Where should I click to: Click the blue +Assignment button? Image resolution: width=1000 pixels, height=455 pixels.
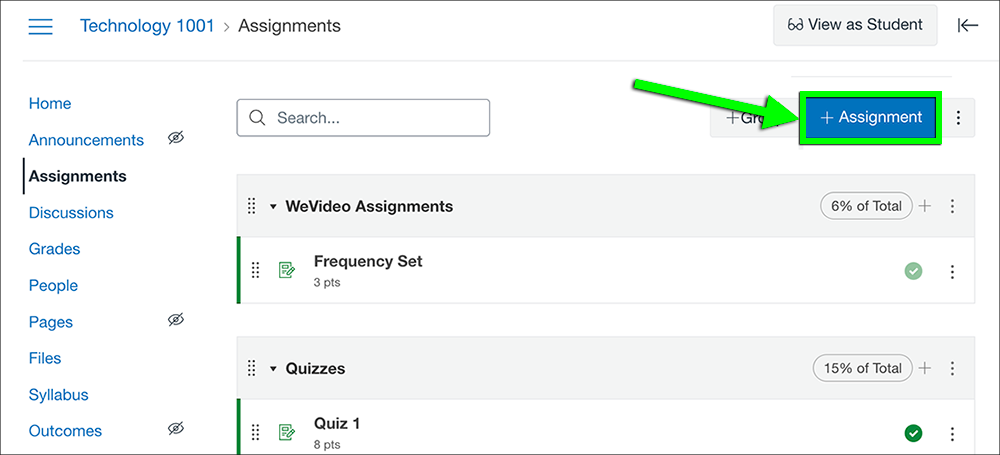pyautogui.click(x=871, y=117)
